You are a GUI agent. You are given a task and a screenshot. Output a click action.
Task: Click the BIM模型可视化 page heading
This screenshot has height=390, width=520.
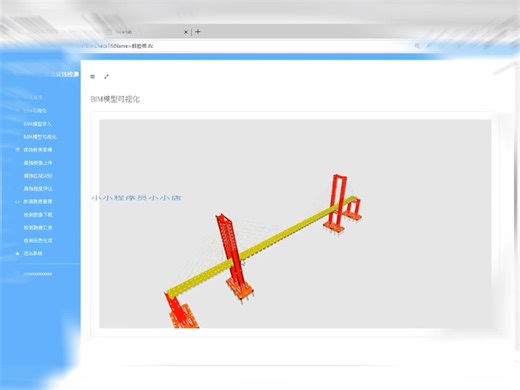tap(115, 99)
